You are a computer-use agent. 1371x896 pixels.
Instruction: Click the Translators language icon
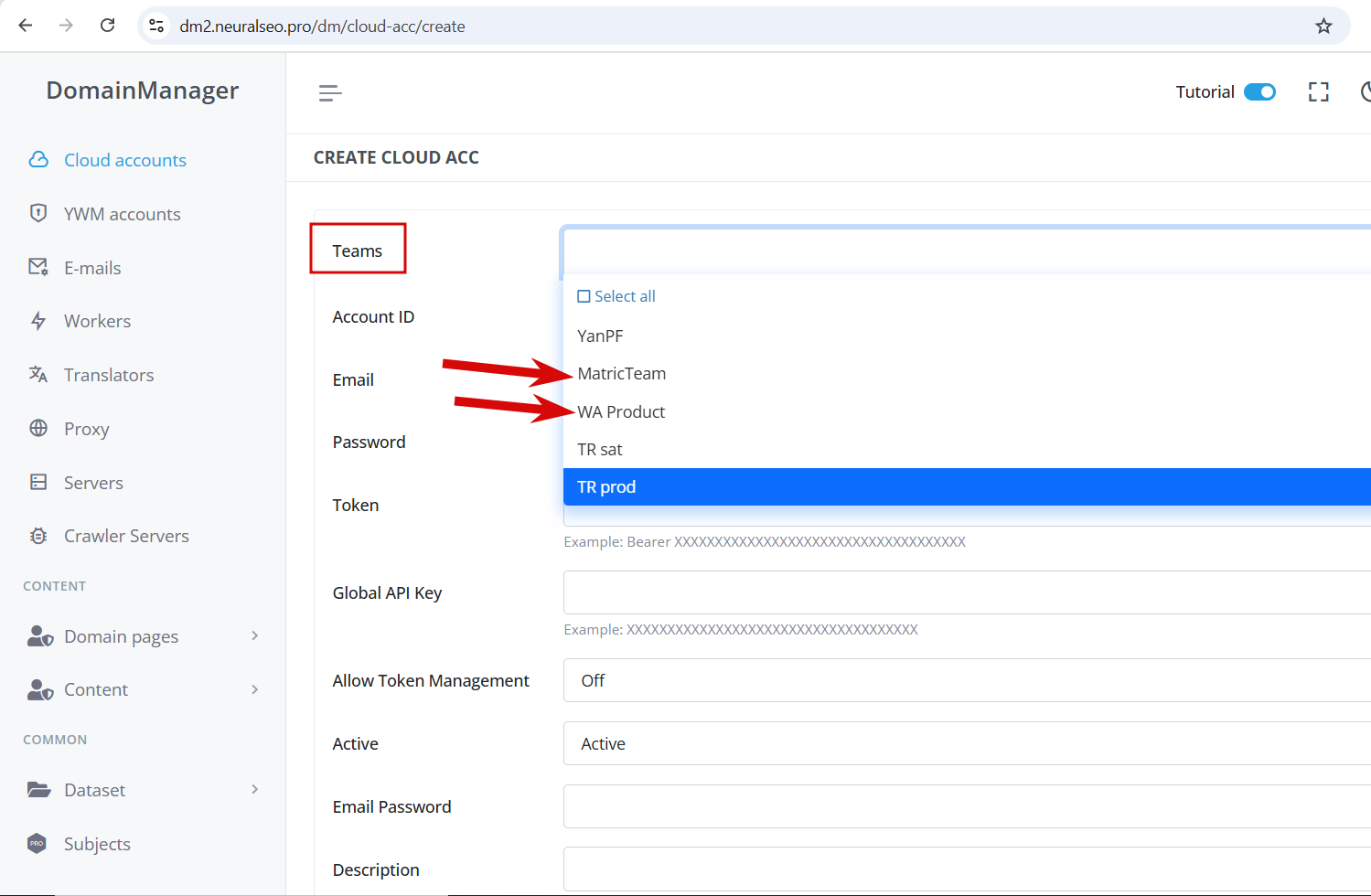(x=38, y=374)
